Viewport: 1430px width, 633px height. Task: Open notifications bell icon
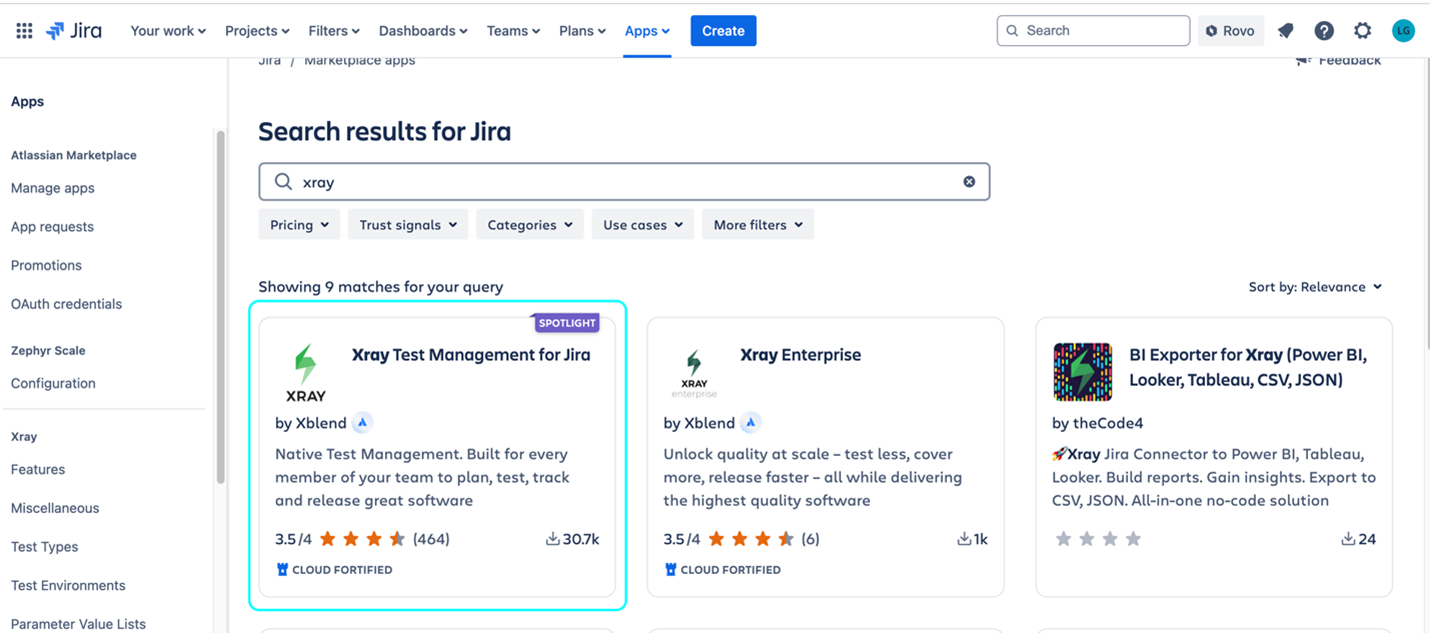(1286, 31)
